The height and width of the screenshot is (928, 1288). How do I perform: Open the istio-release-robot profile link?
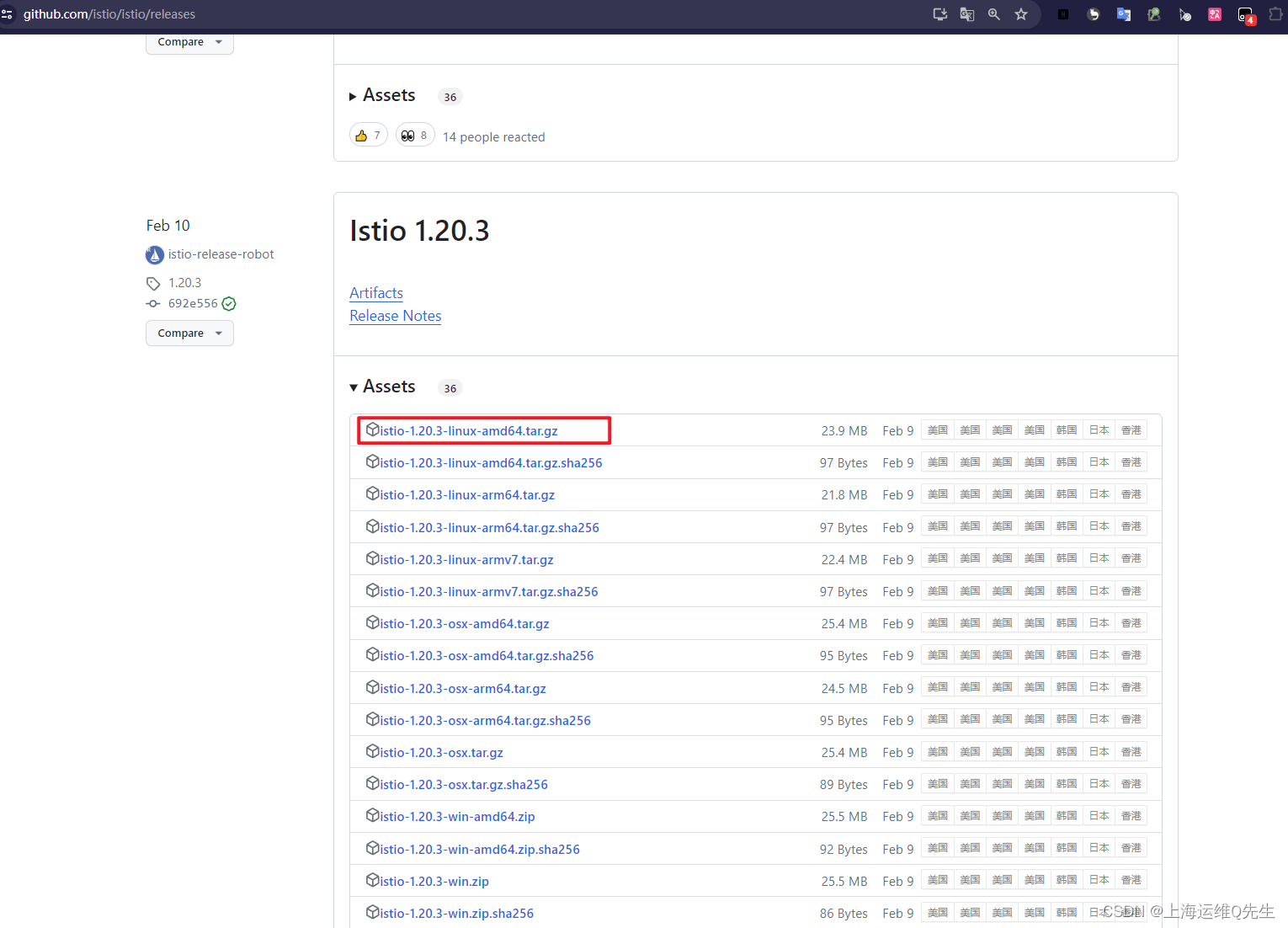(x=221, y=254)
